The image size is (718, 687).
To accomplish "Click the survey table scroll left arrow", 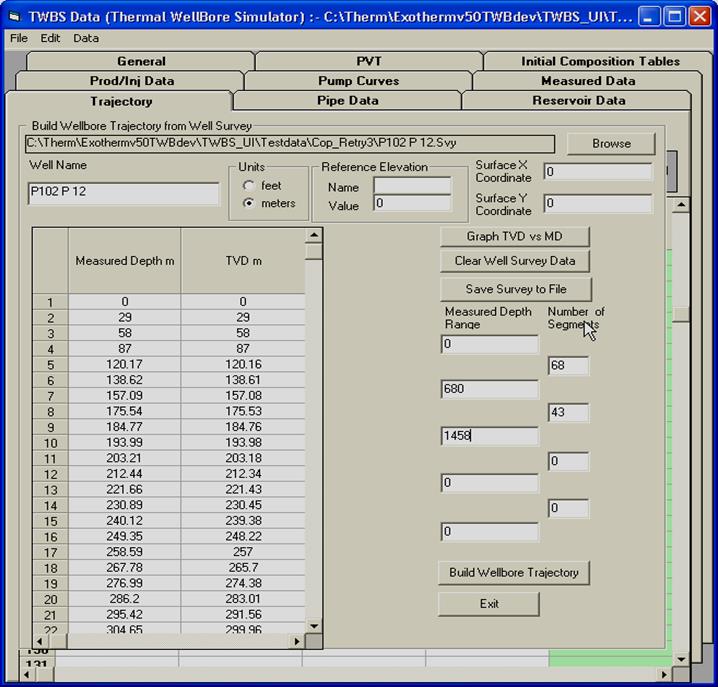I will 39,641.
